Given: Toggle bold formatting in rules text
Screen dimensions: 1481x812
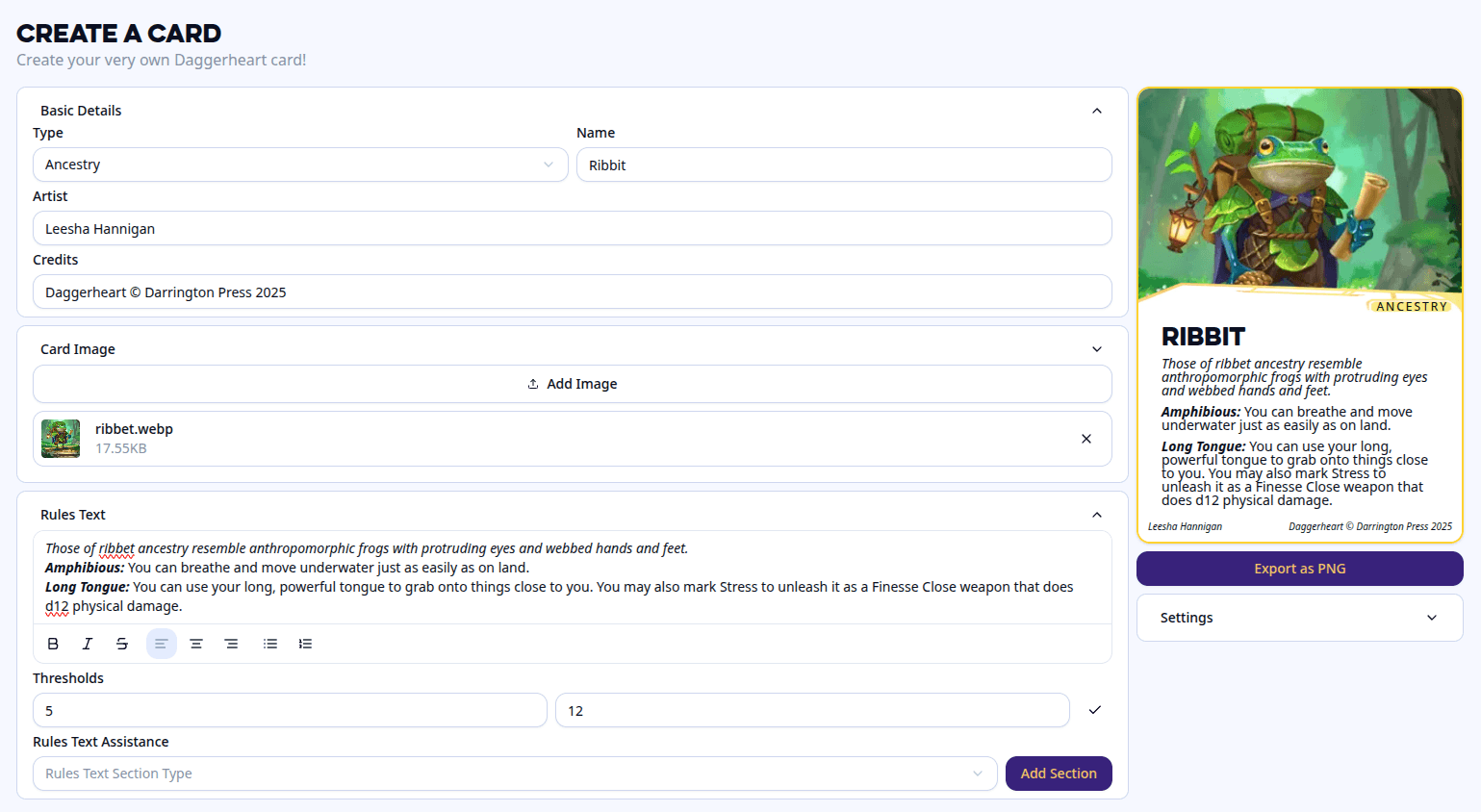Looking at the screenshot, I should click(53, 644).
